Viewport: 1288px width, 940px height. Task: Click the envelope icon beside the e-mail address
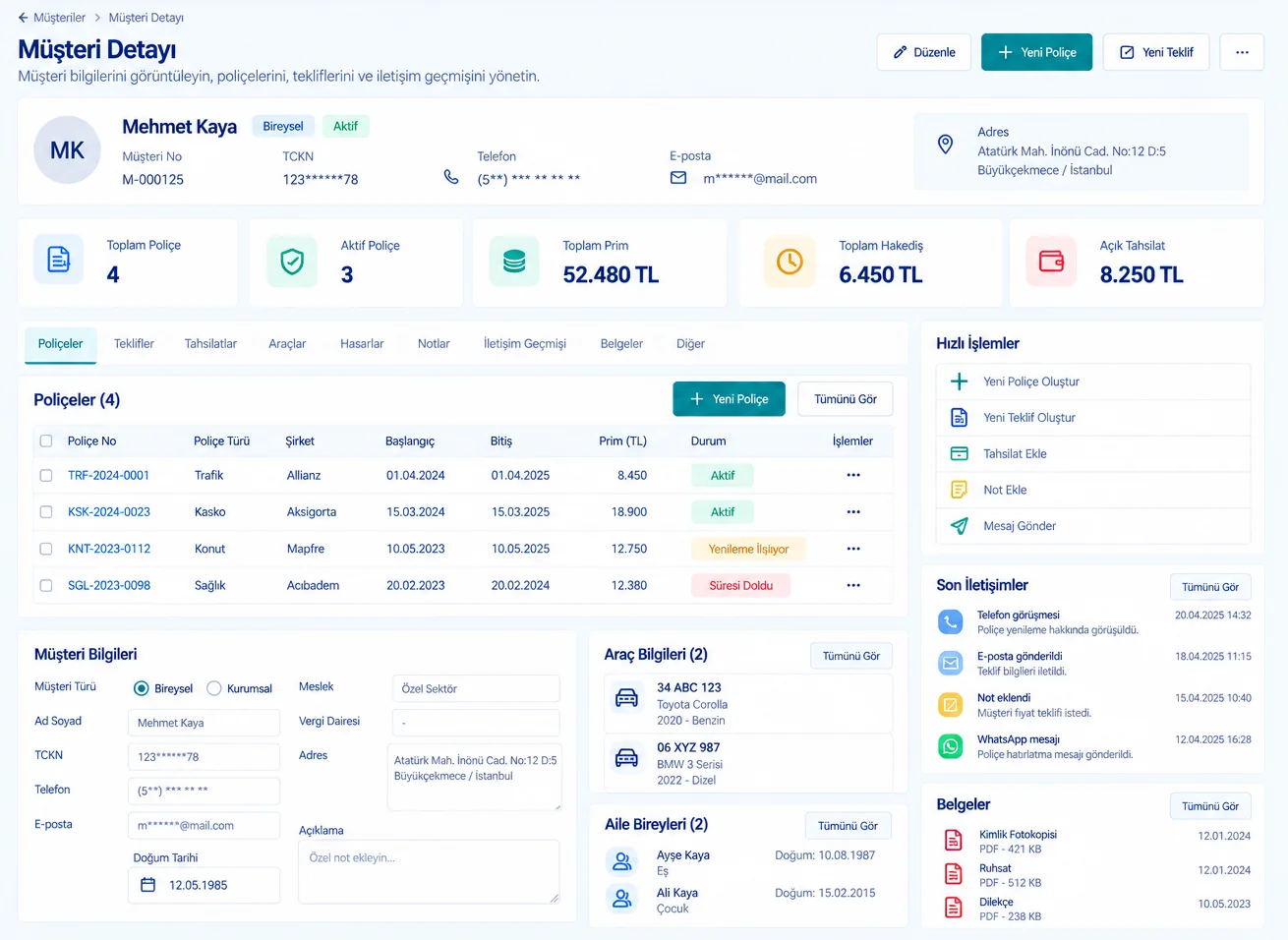[x=678, y=178]
